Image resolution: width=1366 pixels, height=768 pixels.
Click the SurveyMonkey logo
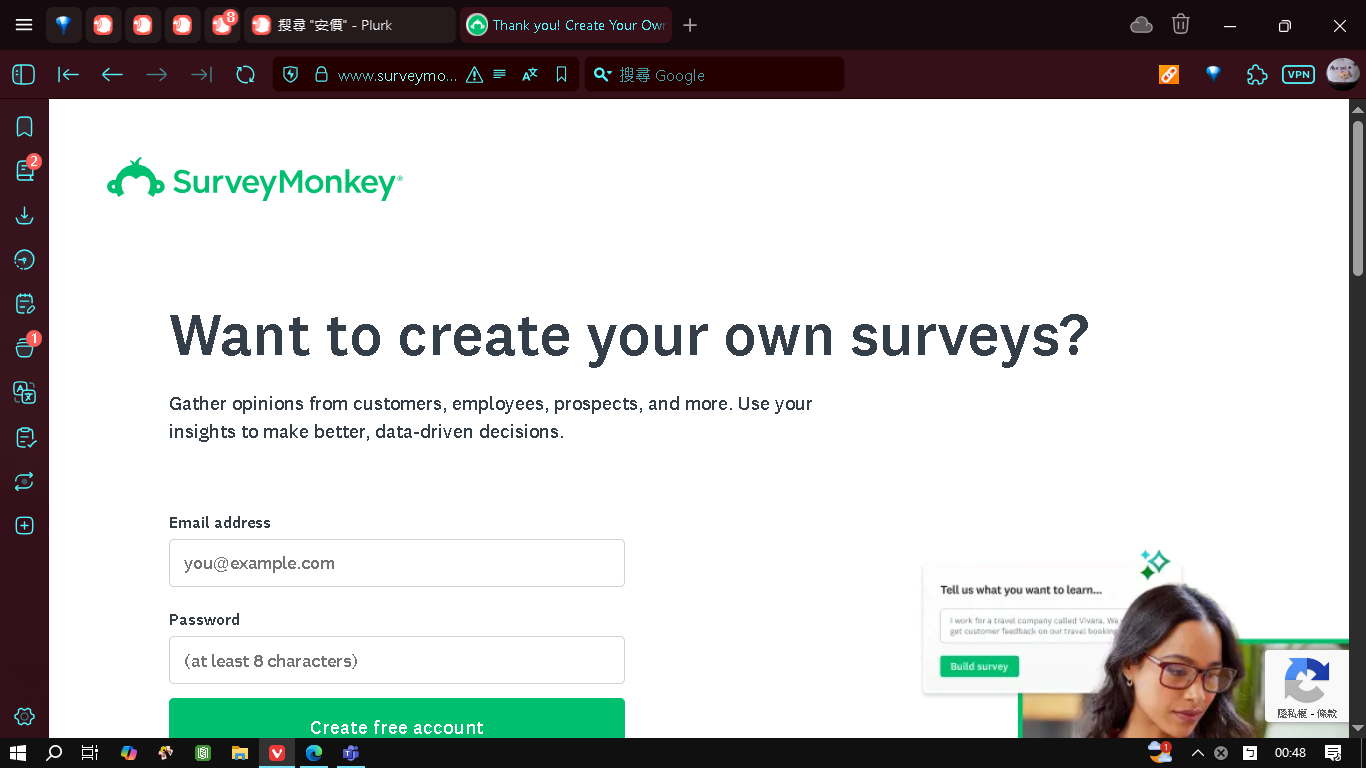(255, 180)
